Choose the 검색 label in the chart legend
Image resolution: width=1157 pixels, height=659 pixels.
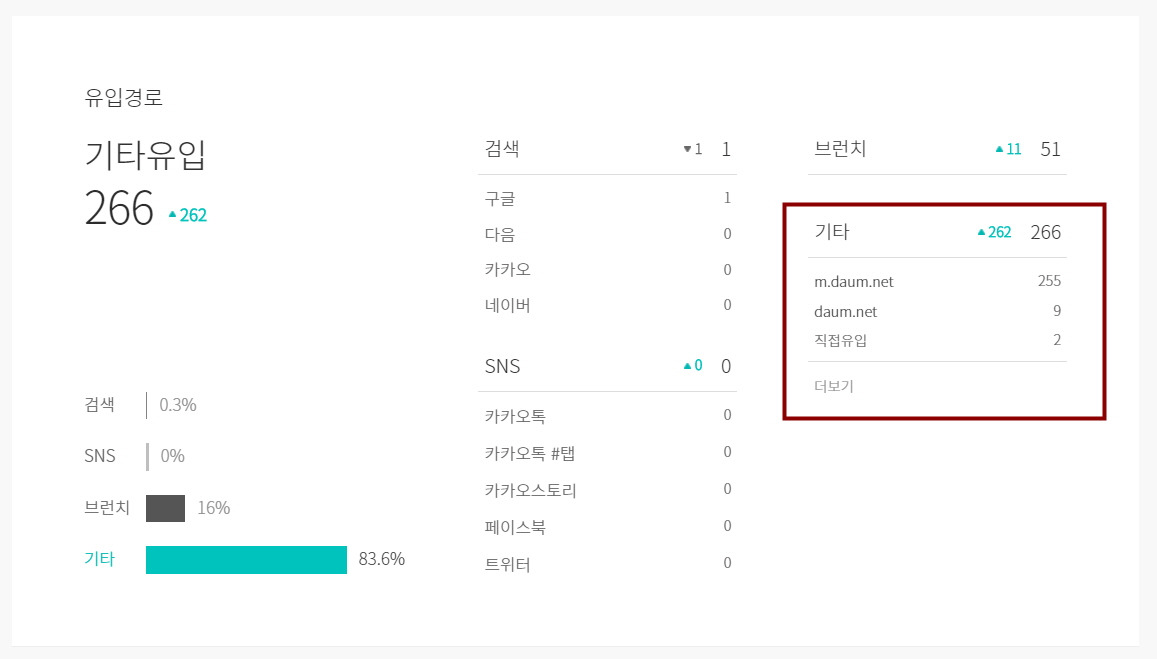pyautogui.click(x=100, y=404)
